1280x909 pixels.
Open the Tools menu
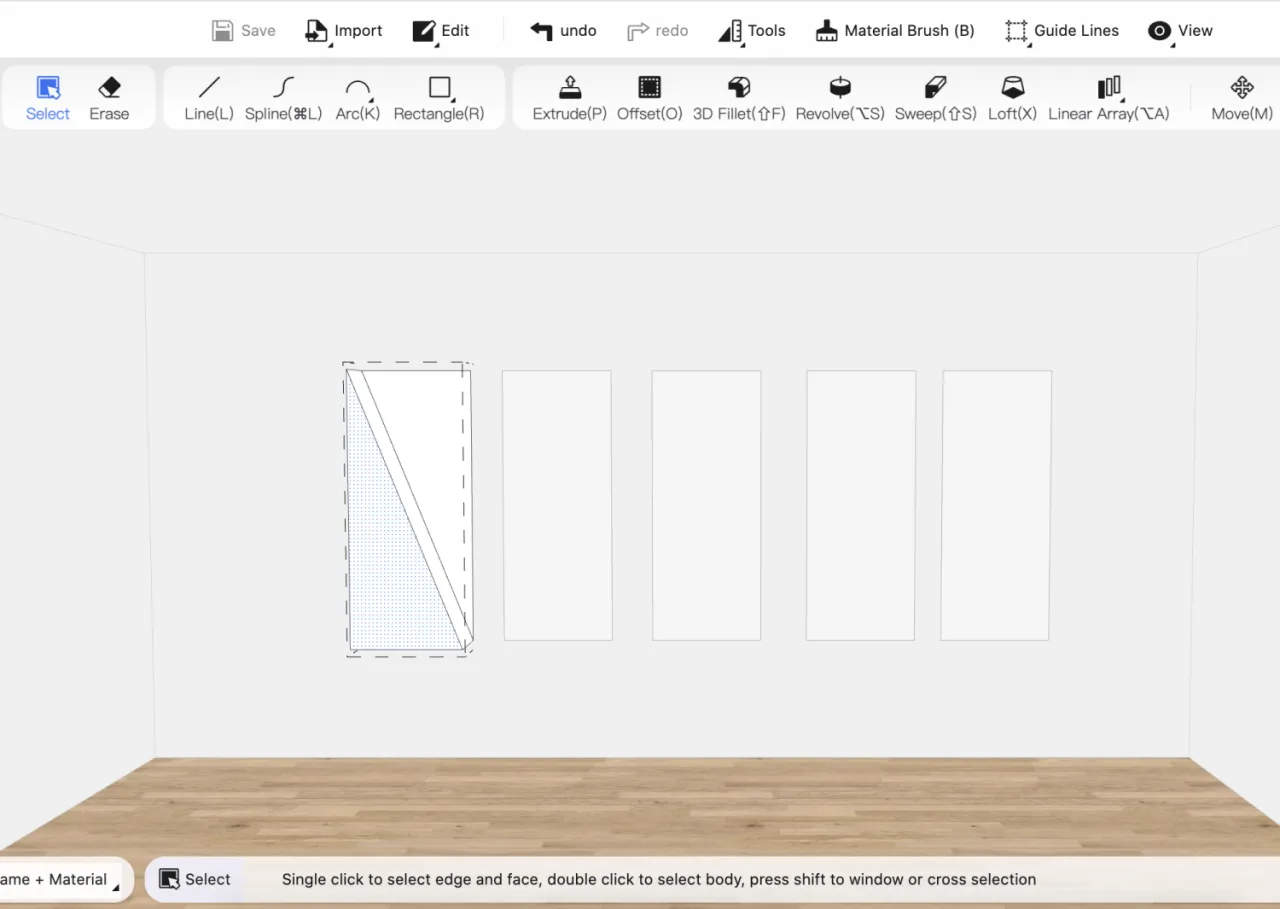click(x=752, y=31)
